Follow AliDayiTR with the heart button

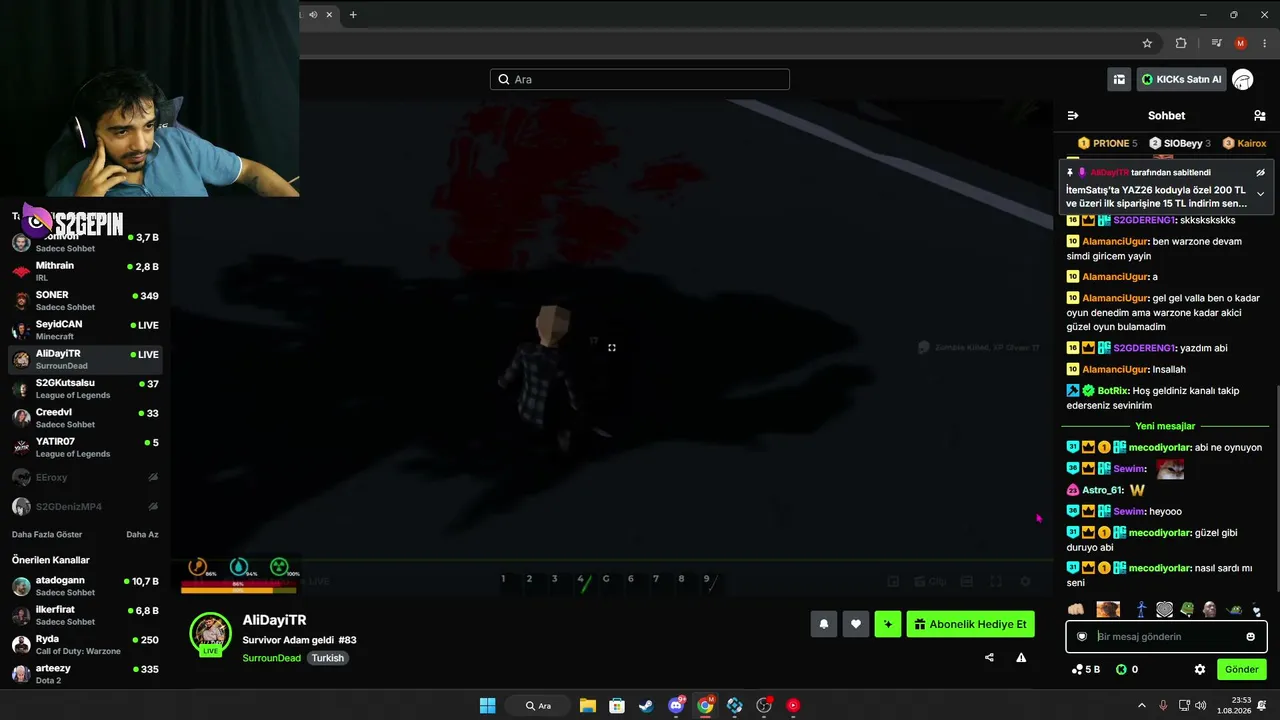(x=856, y=624)
